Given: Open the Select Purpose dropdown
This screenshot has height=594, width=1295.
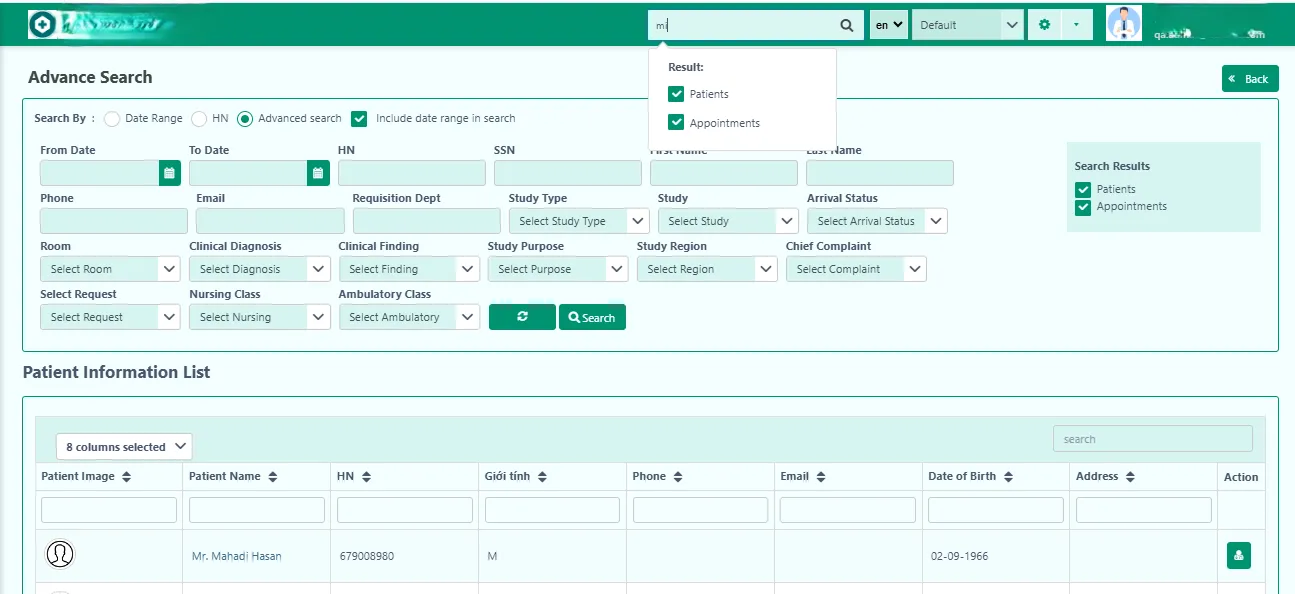Looking at the screenshot, I should (558, 269).
